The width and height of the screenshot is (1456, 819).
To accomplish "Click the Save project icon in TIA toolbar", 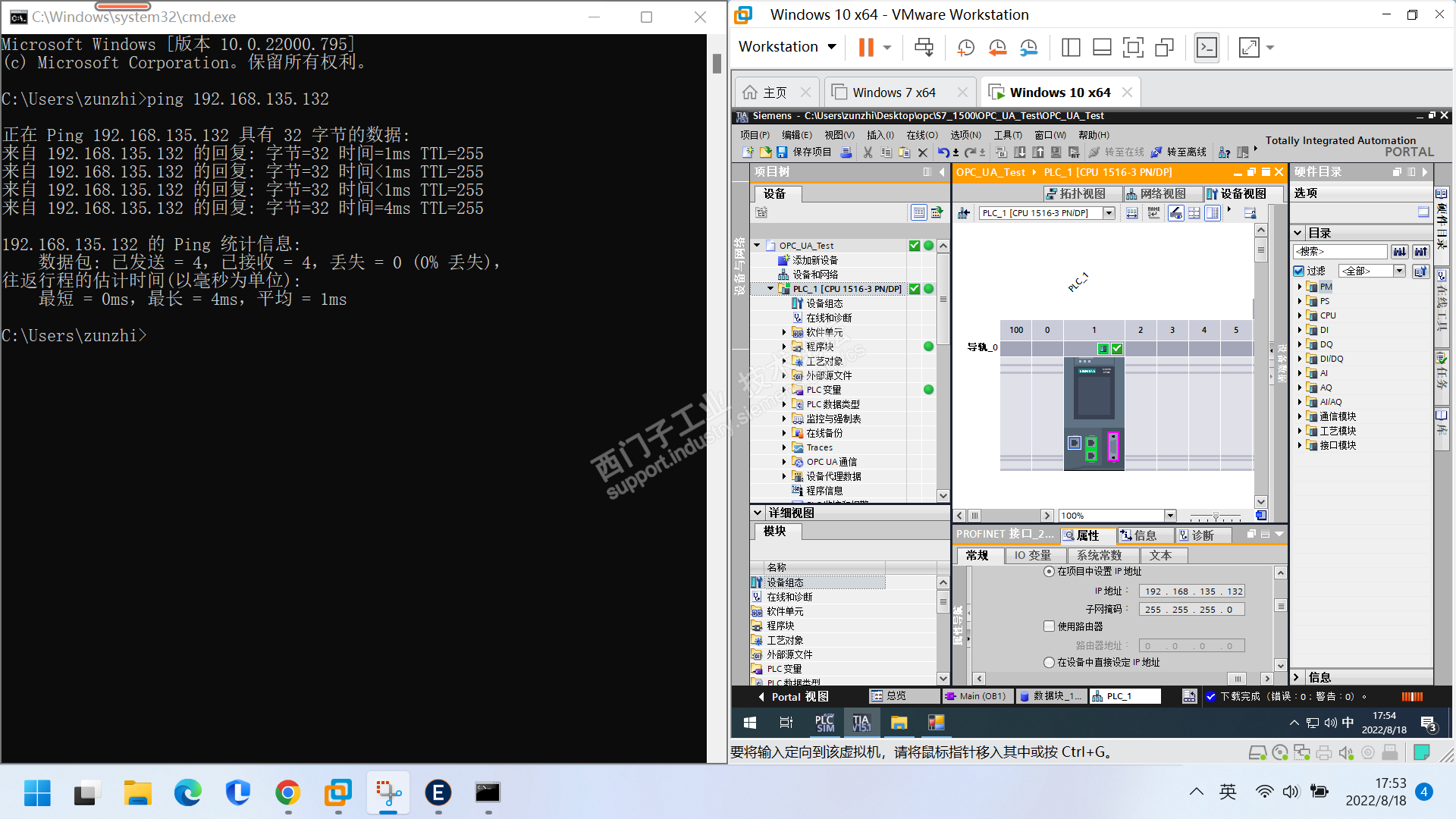I will pos(782,152).
